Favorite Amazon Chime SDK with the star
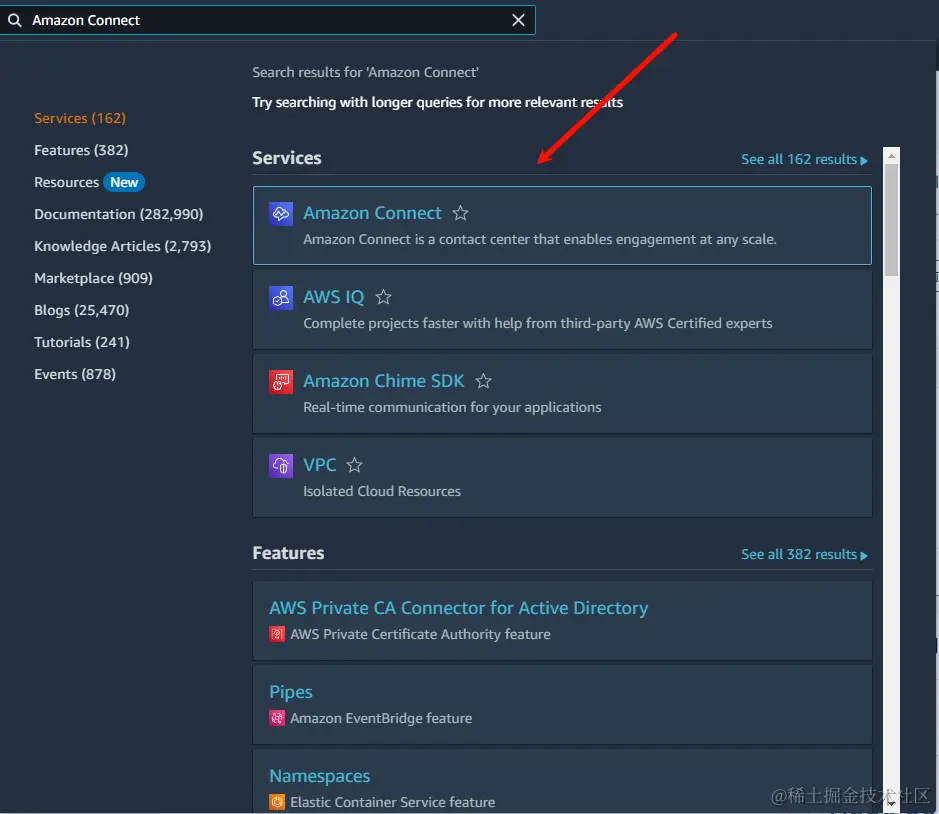 point(483,380)
